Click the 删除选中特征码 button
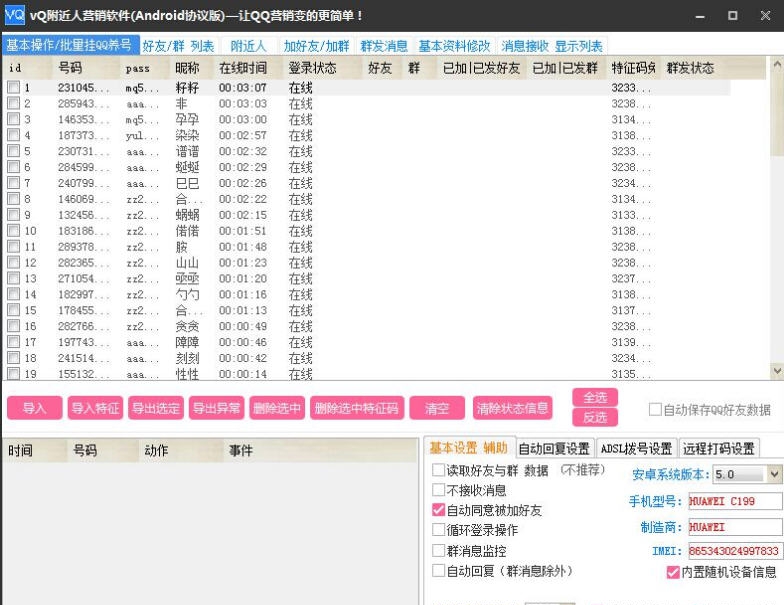784x605 pixels. coord(357,408)
